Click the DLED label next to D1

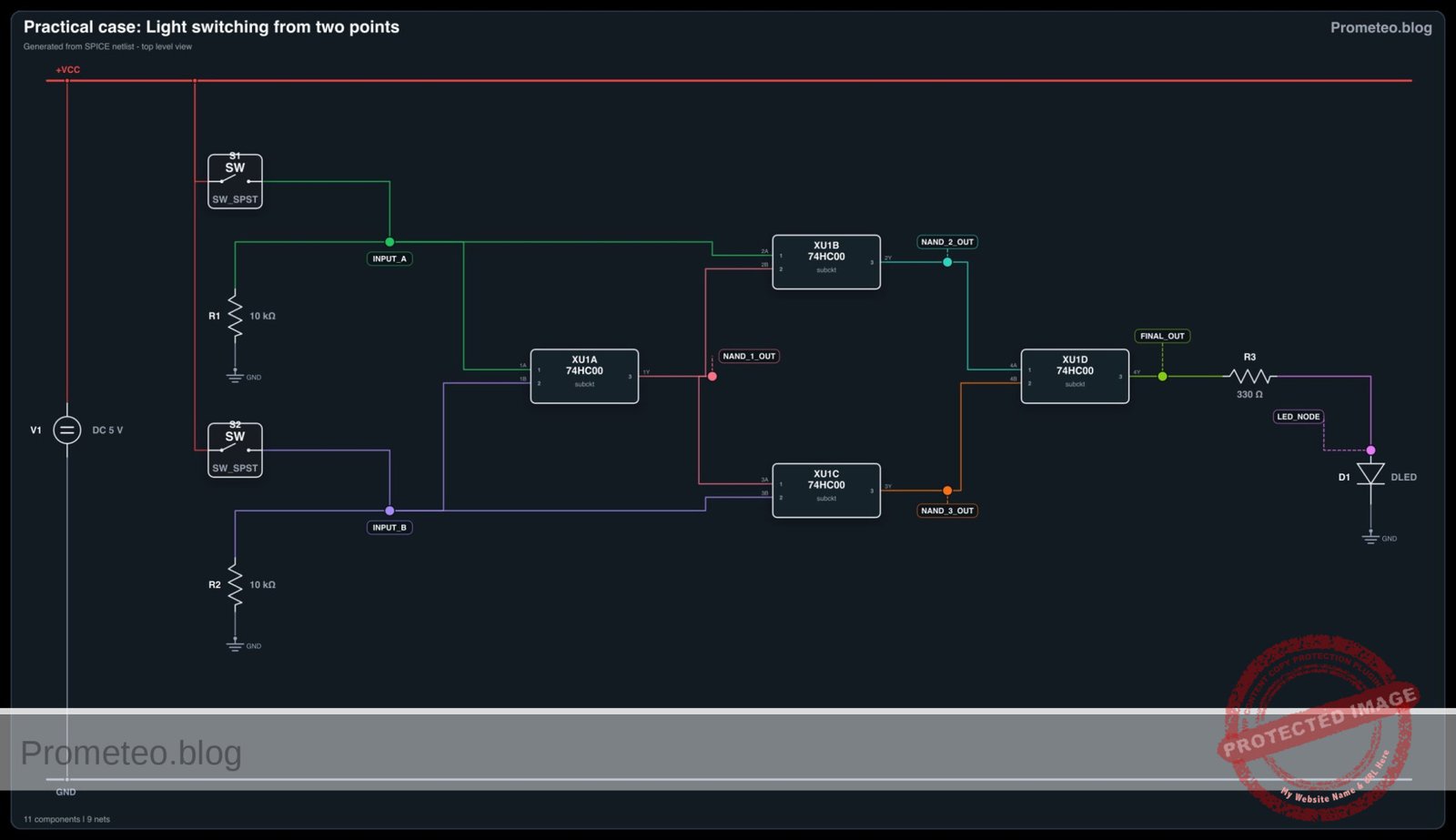point(1403,477)
